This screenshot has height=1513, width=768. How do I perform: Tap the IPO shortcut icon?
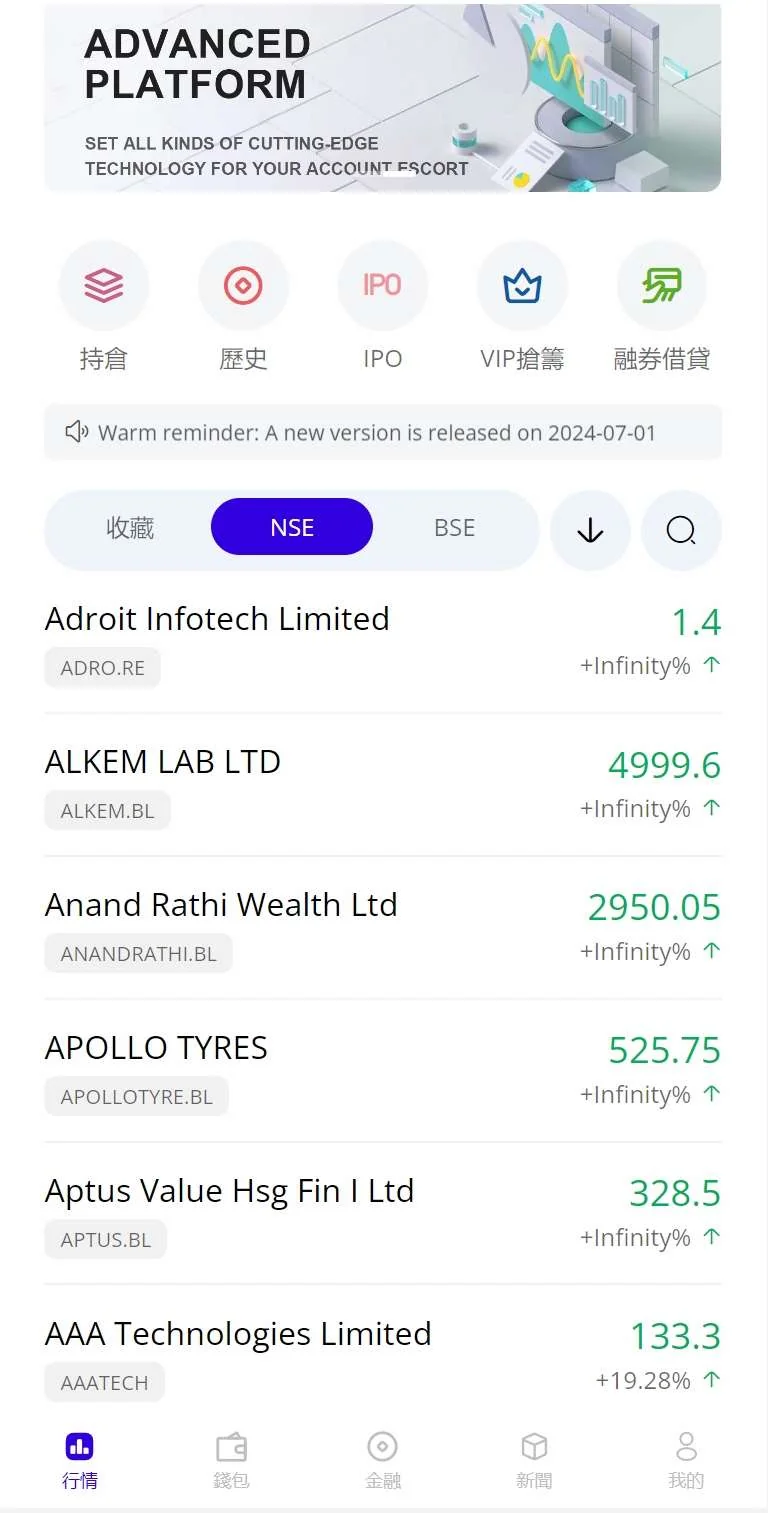382,286
